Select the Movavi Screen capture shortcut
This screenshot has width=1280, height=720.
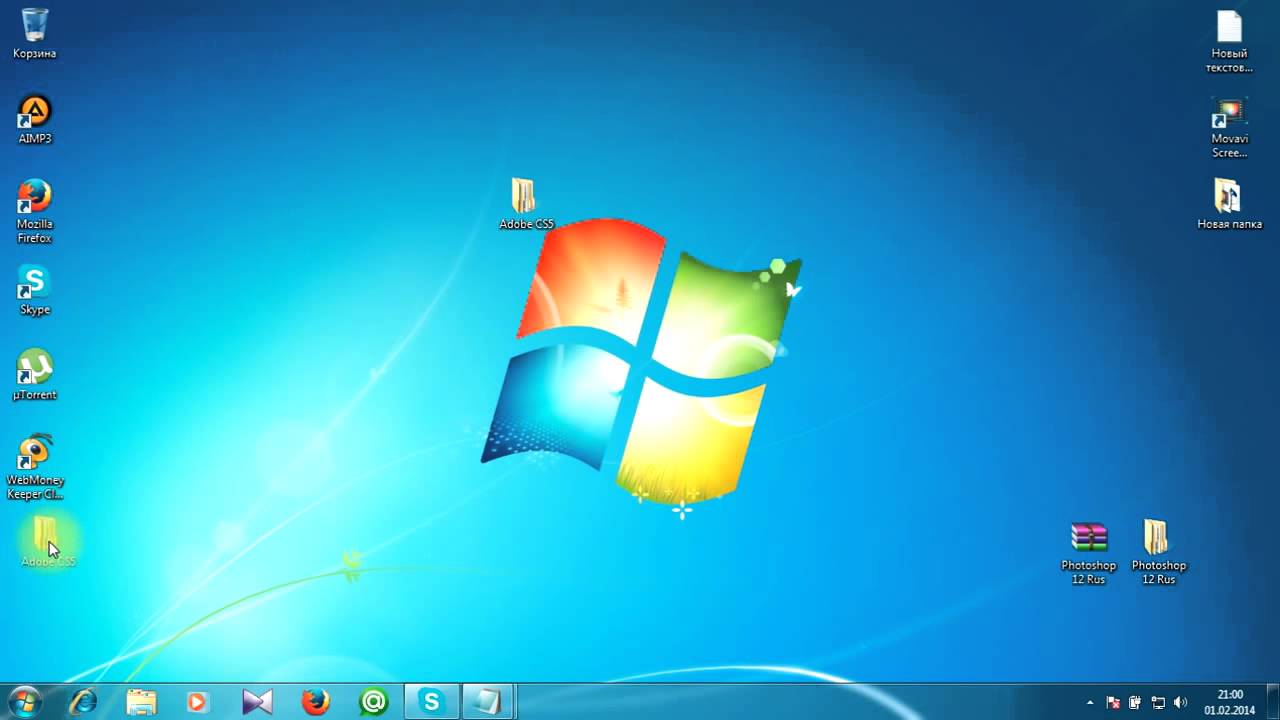pos(1229,127)
